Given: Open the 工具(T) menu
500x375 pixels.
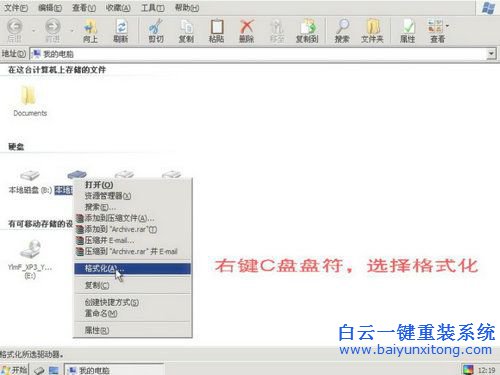Looking at the screenshot, I should [x=152, y=7].
